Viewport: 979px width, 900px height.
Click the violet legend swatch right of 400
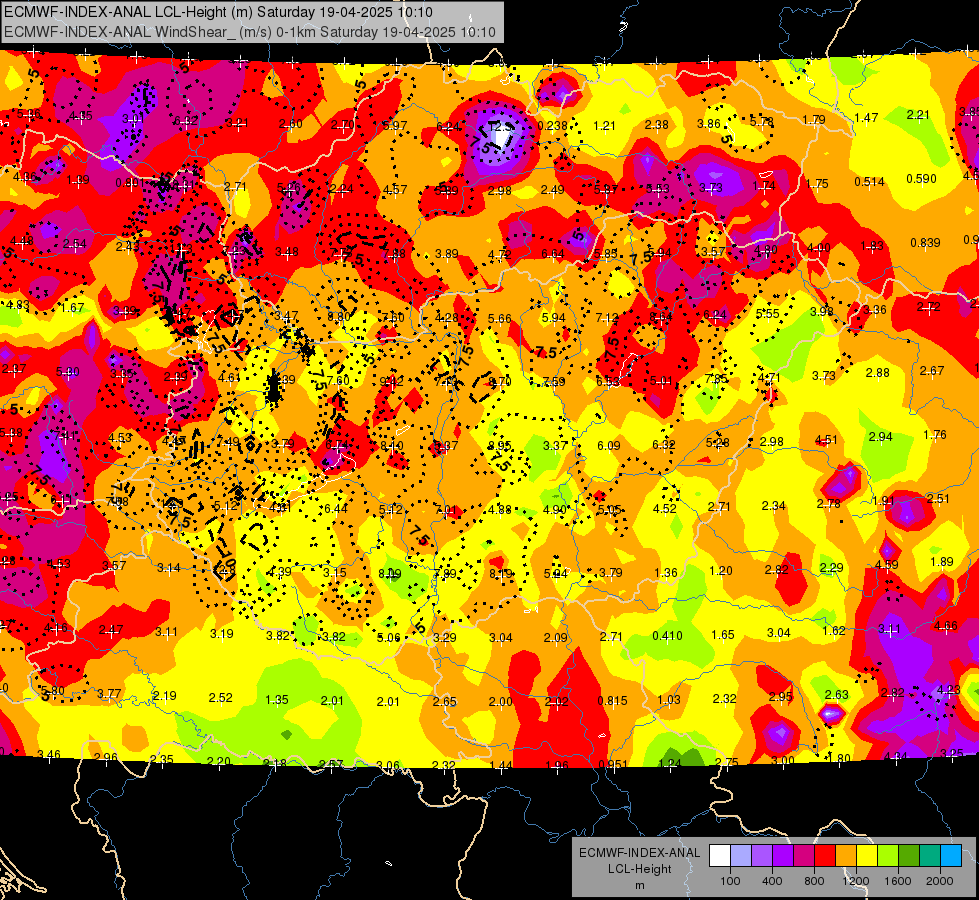click(783, 856)
